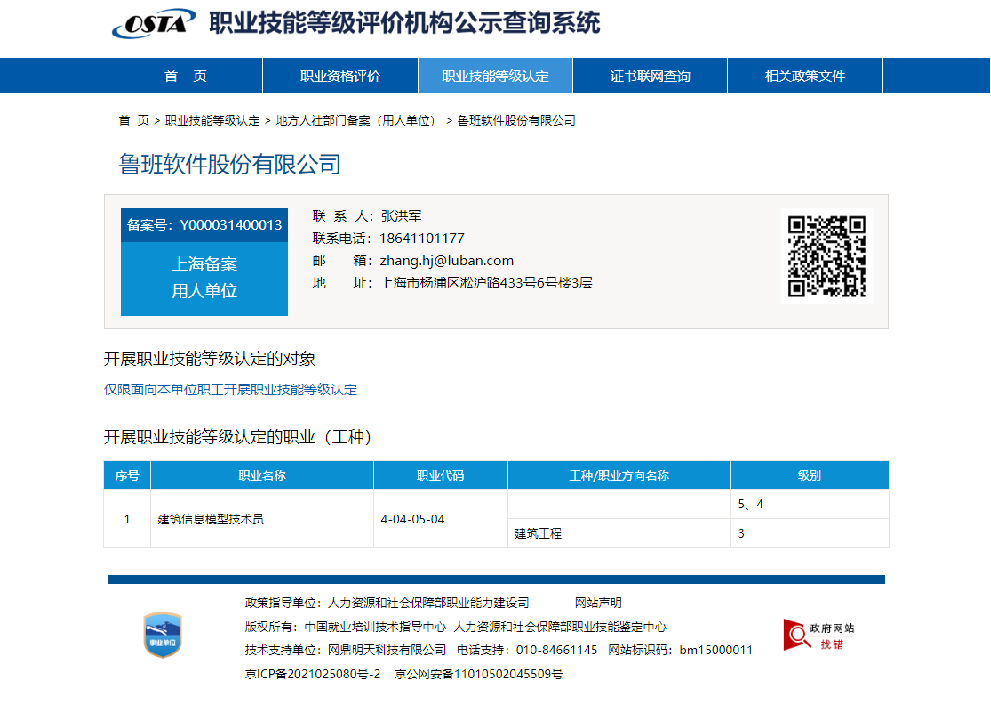Click contact name 张洪军

401,216
